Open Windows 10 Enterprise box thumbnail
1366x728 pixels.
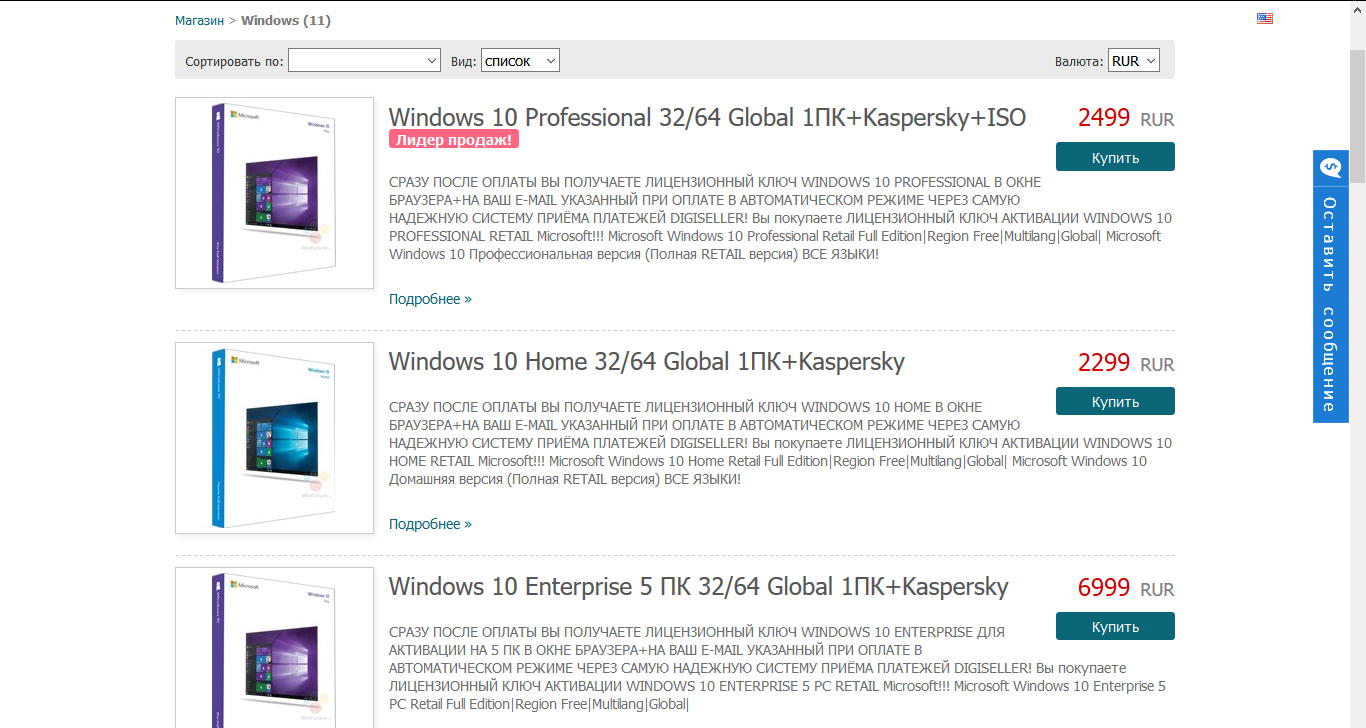pyautogui.click(x=274, y=648)
